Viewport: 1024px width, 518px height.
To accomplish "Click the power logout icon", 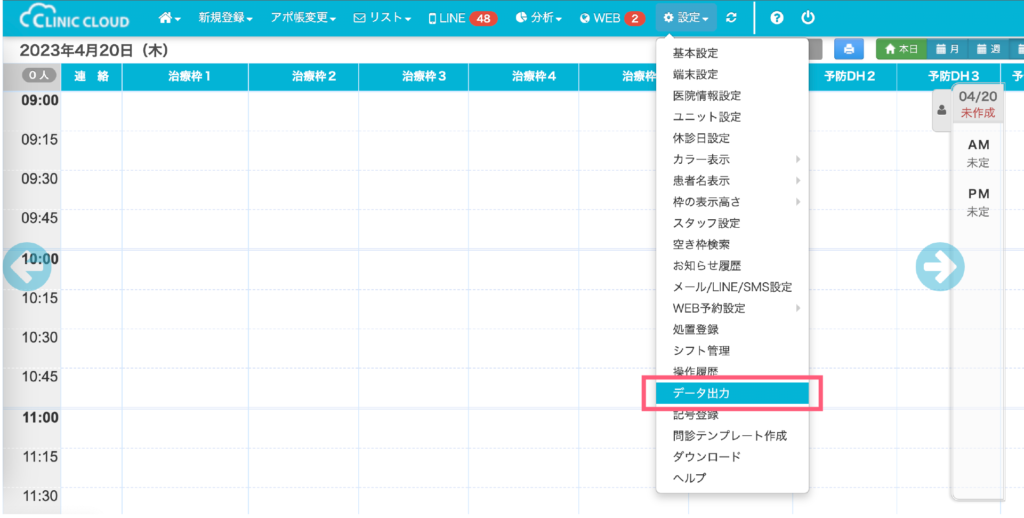I will point(808,18).
